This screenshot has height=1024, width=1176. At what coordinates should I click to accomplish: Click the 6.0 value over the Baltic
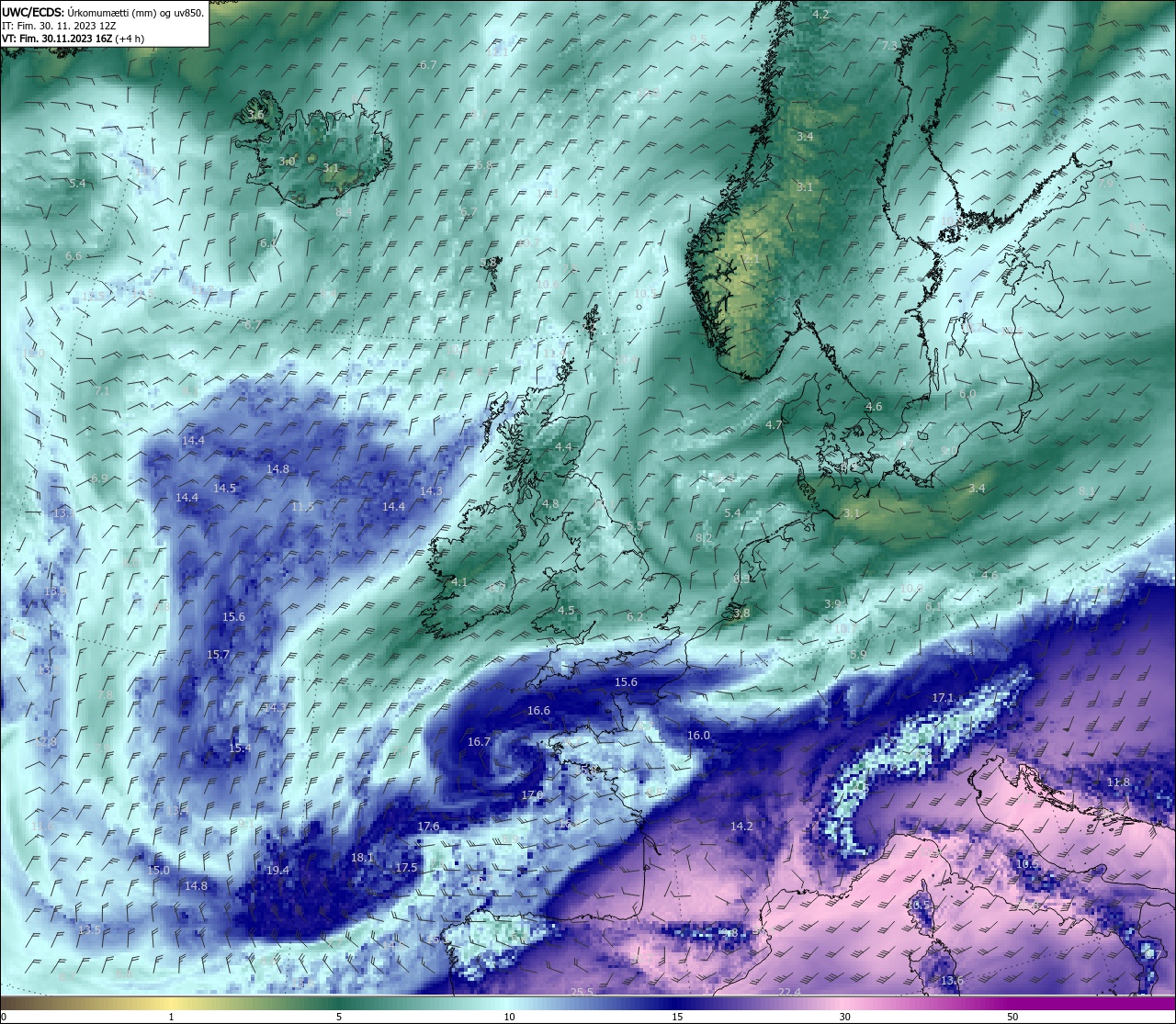point(967,393)
